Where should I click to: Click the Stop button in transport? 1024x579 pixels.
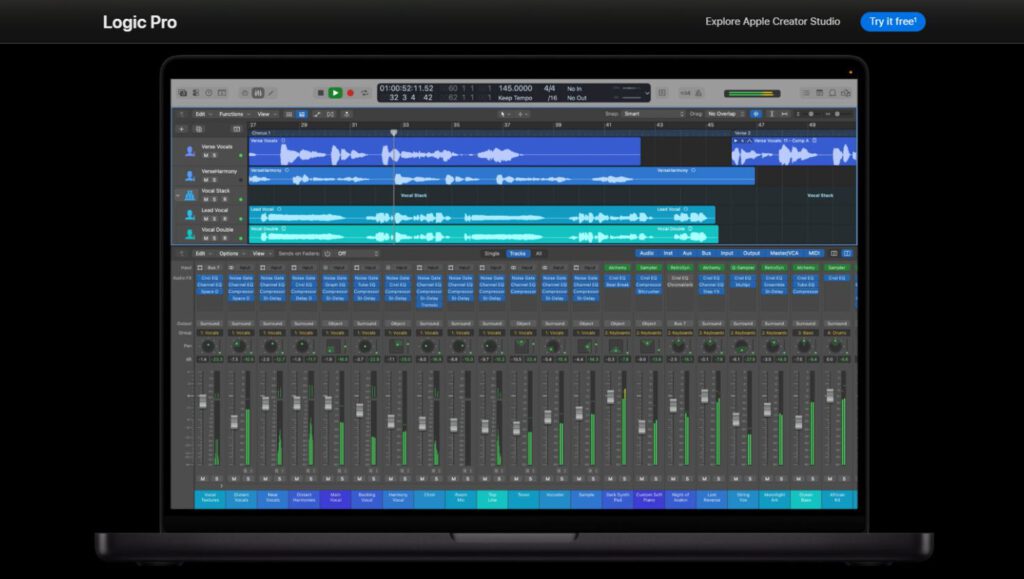click(320, 93)
